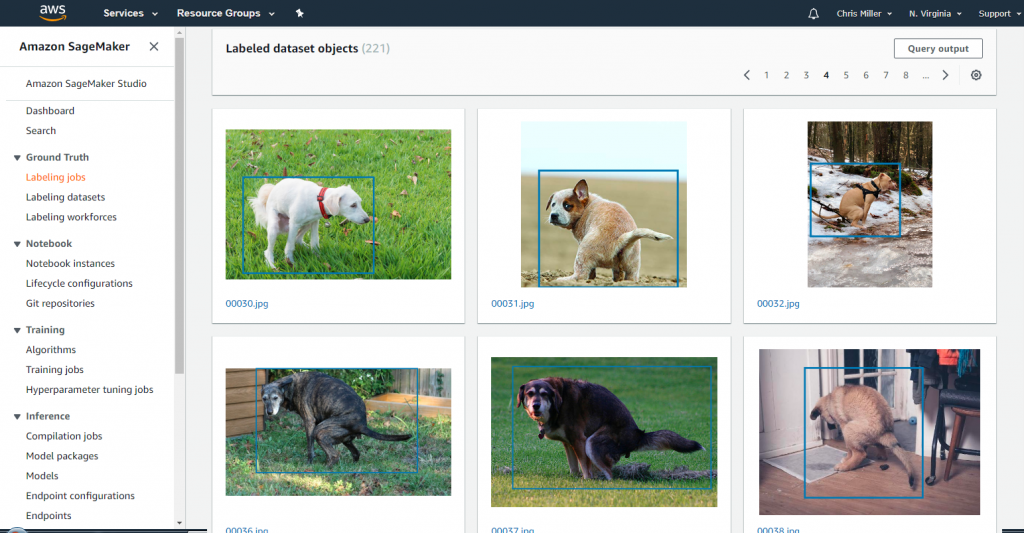Image resolution: width=1024 pixels, height=533 pixels.
Task: Go to page 5 of labeled objects
Action: click(846, 75)
